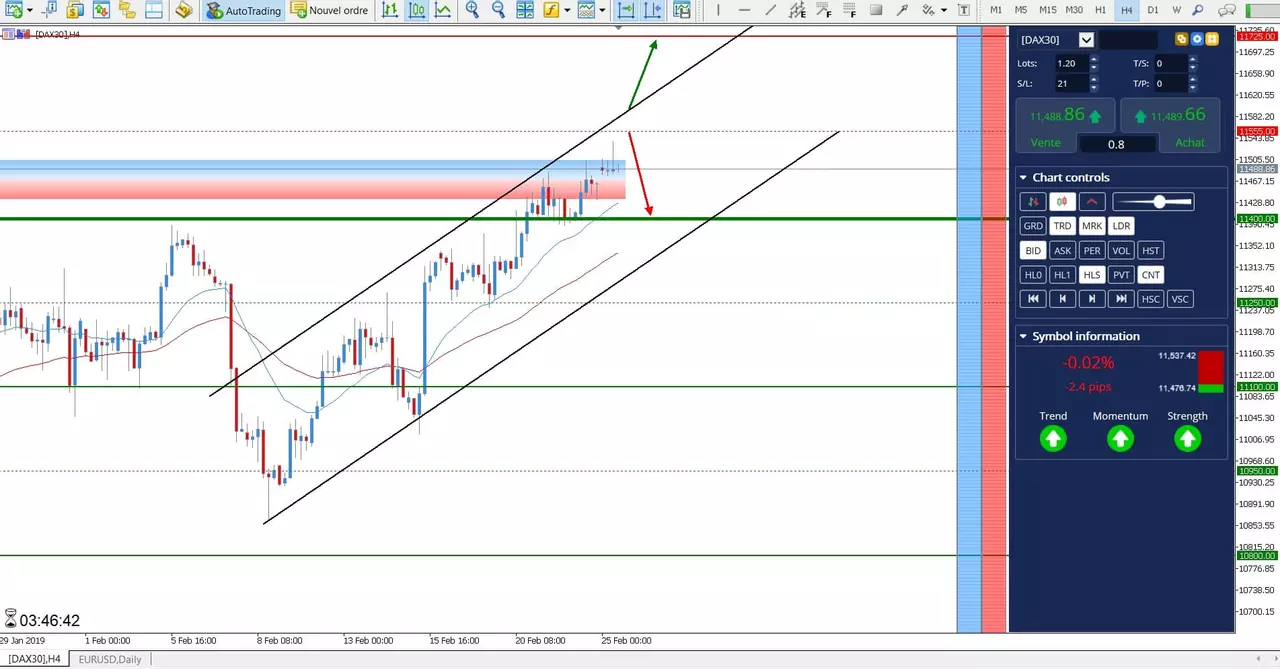Screen dimensions: 1280x669
Task: Zoom out on the chart
Action: [498, 11]
